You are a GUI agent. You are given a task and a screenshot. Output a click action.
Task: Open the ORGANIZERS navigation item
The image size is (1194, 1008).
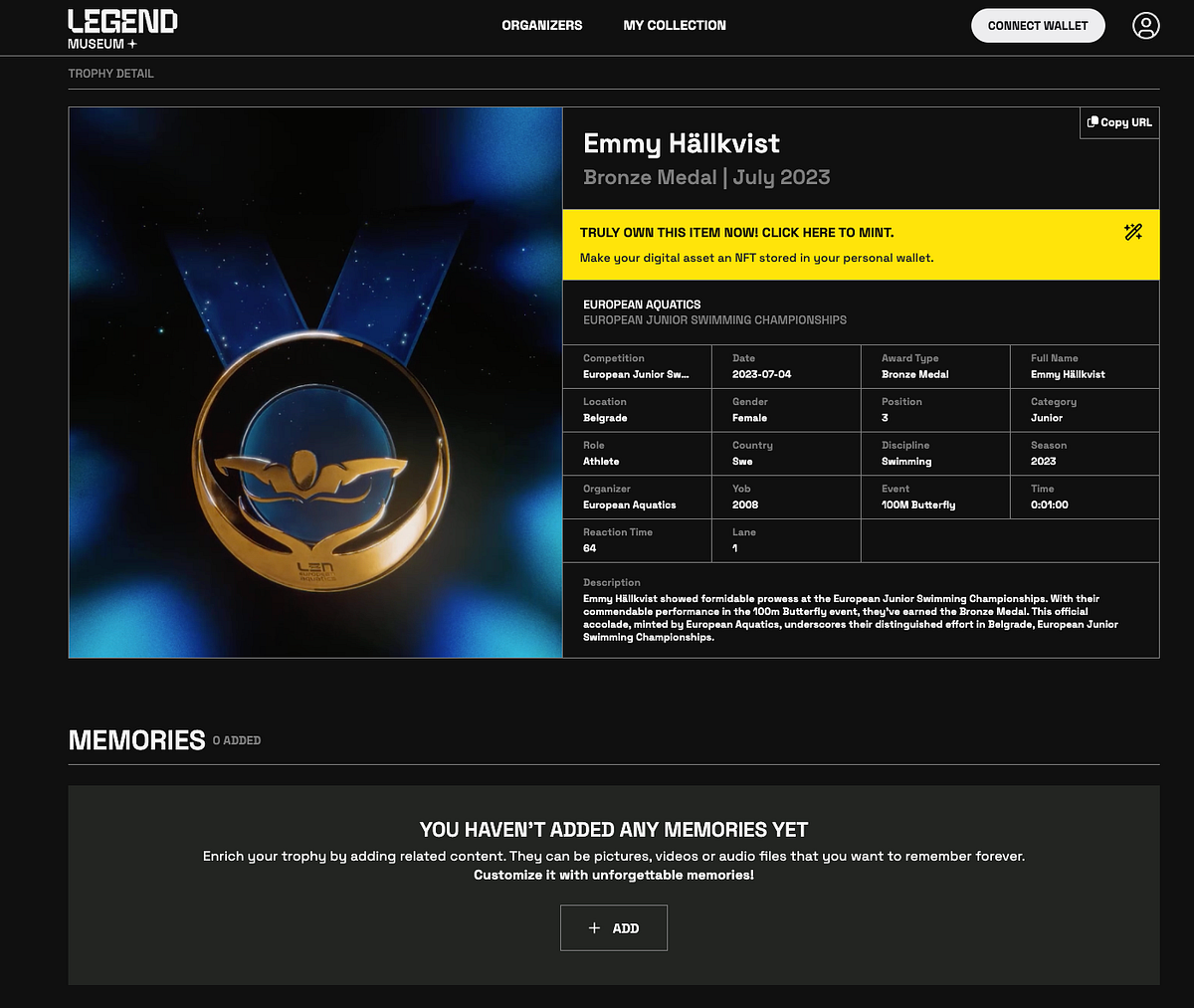(x=541, y=25)
